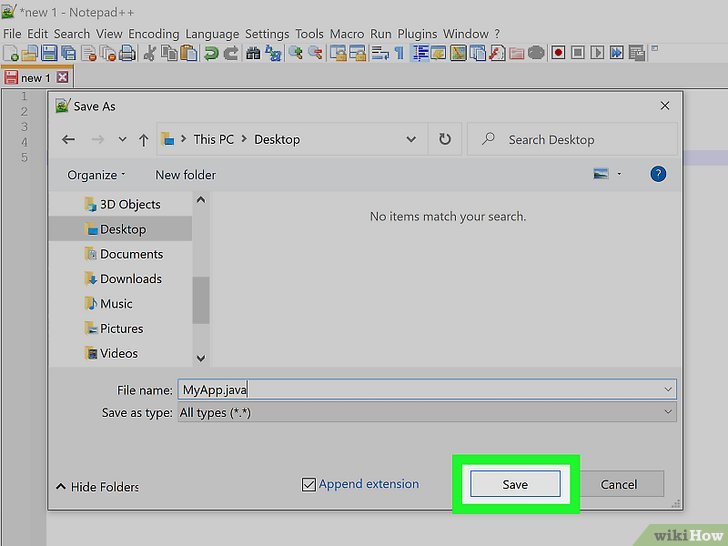The image size is (728, 546).
Task: Click the File name input field
Action: pyautogui.click(x=427, y=390)
